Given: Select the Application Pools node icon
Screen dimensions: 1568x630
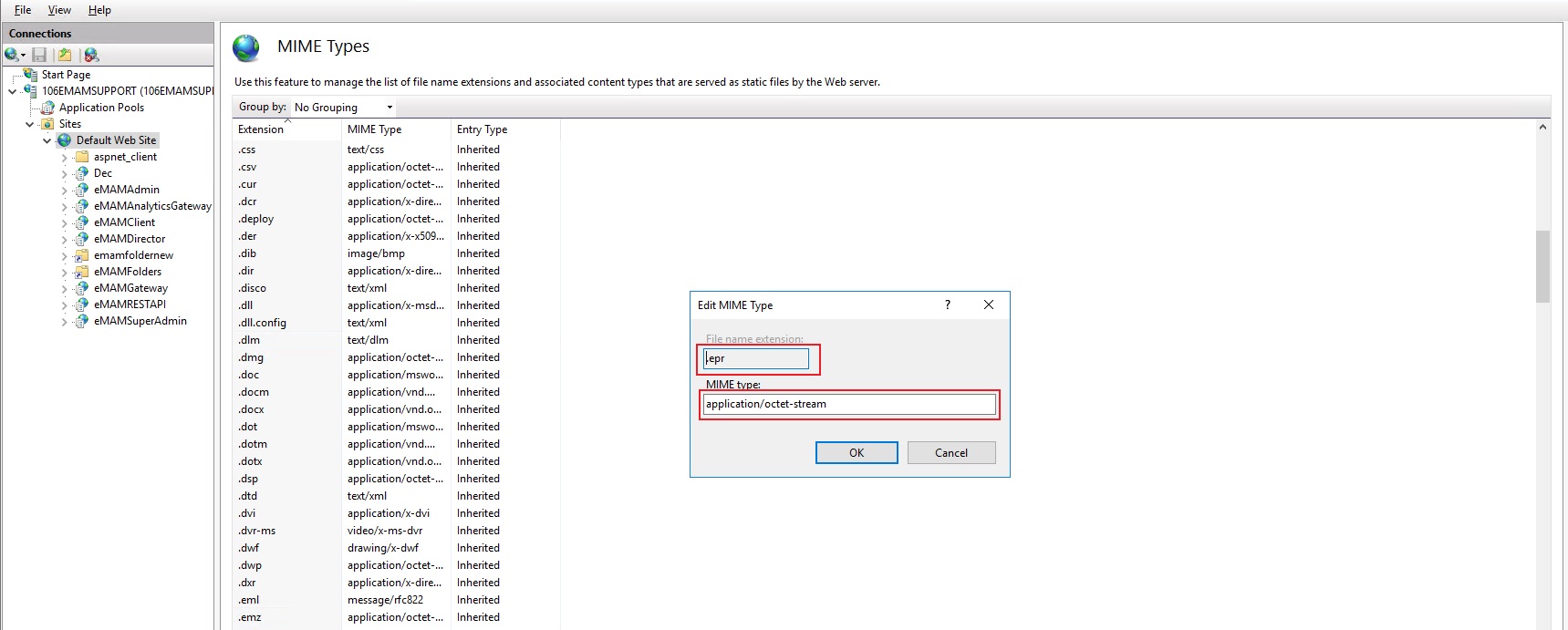Looking at the screenshot, I should click(x=47, y=108).
